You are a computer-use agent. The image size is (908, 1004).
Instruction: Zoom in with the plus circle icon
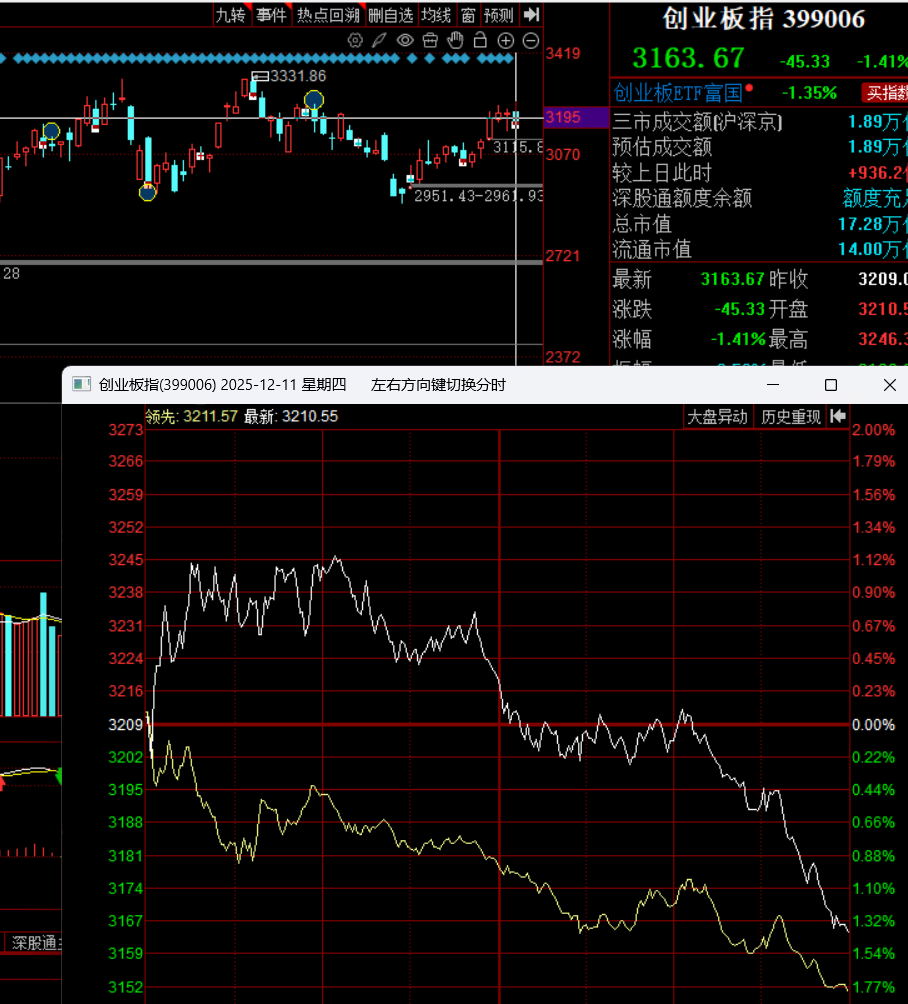coord(506,41)
